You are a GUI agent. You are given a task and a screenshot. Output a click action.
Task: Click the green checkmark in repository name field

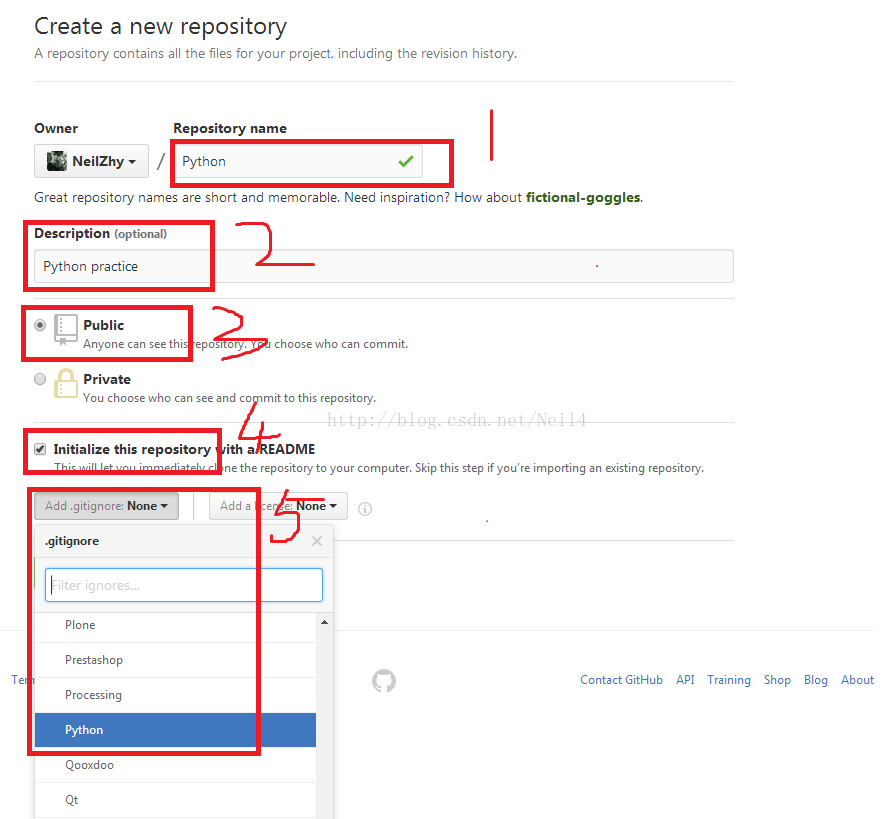406,161
